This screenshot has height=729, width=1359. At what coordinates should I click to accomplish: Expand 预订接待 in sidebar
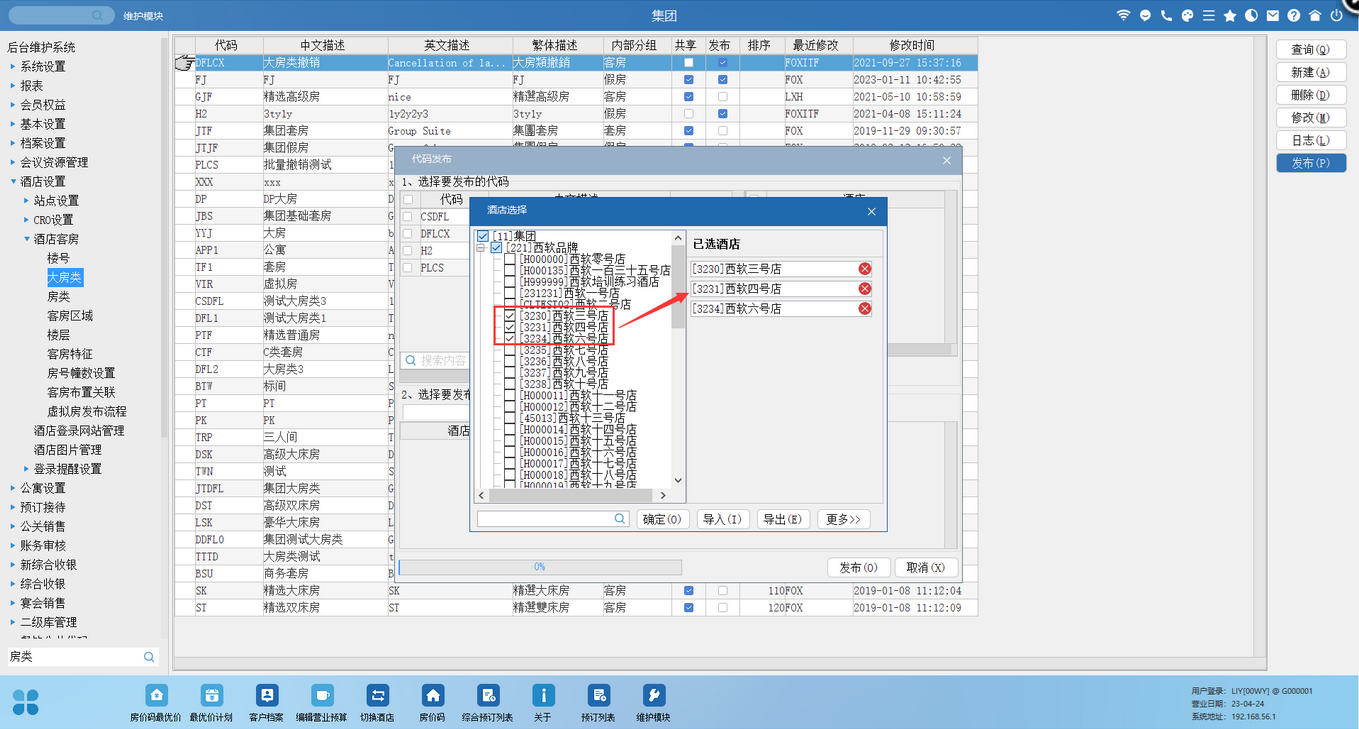pos(13,507)
